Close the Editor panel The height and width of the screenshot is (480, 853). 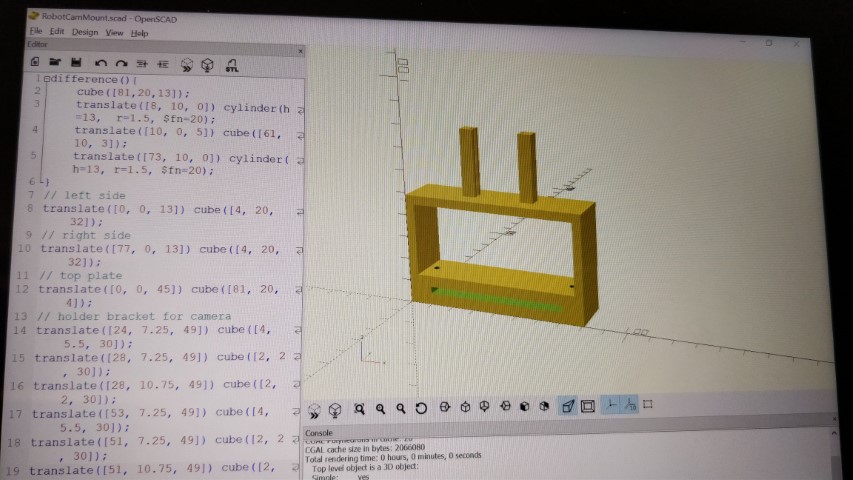[300, 50]
